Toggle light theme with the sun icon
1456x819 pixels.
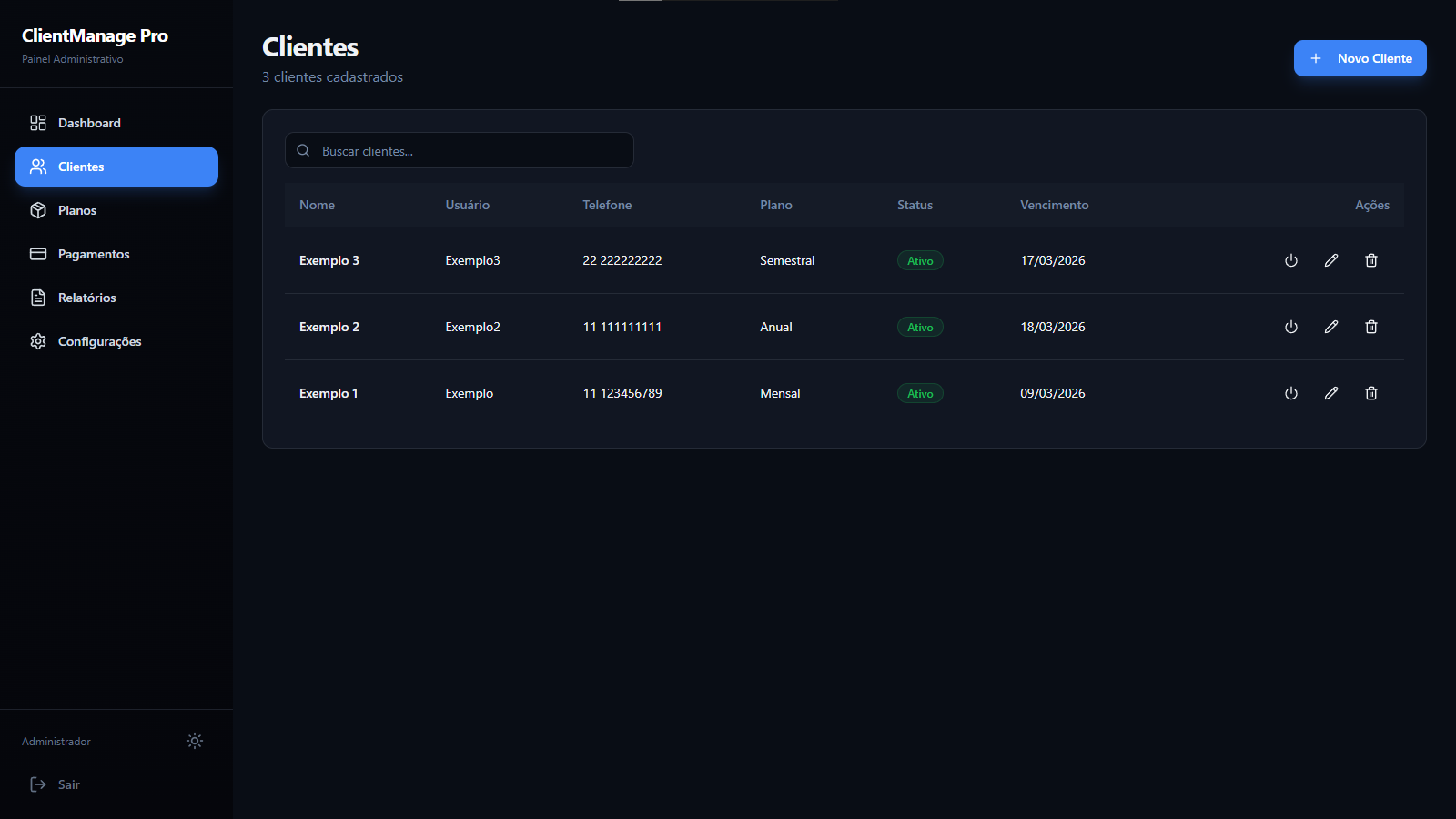click(195, 741)
